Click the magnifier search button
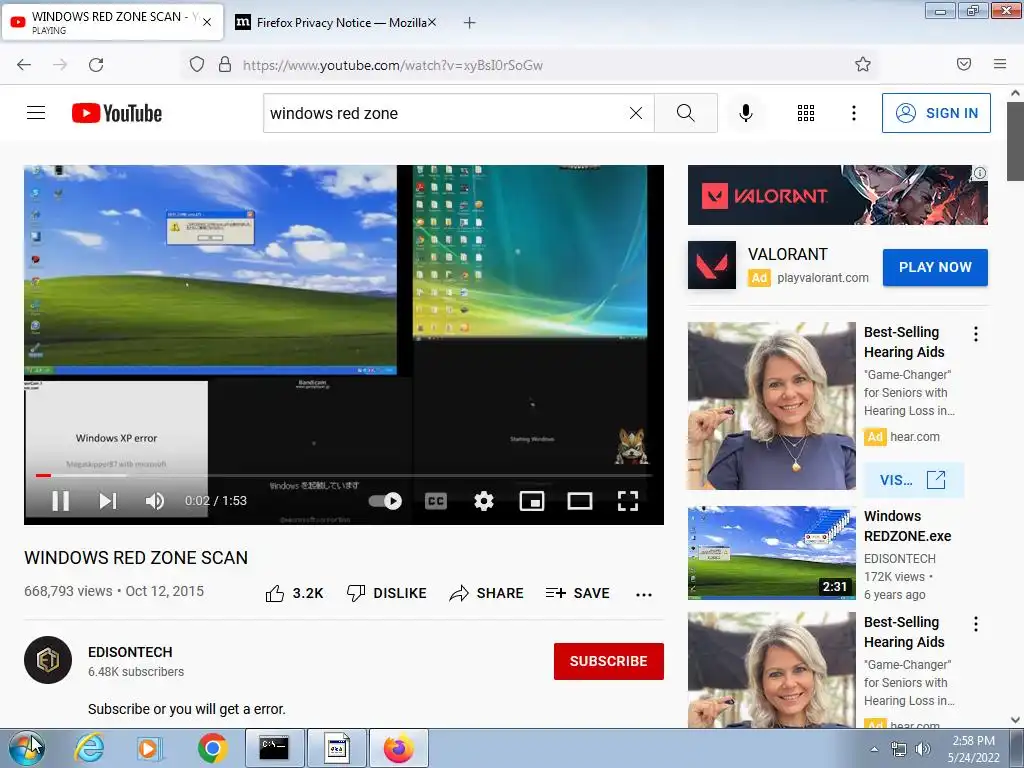This screenshot has width=1024, height=768. point(686,113)
